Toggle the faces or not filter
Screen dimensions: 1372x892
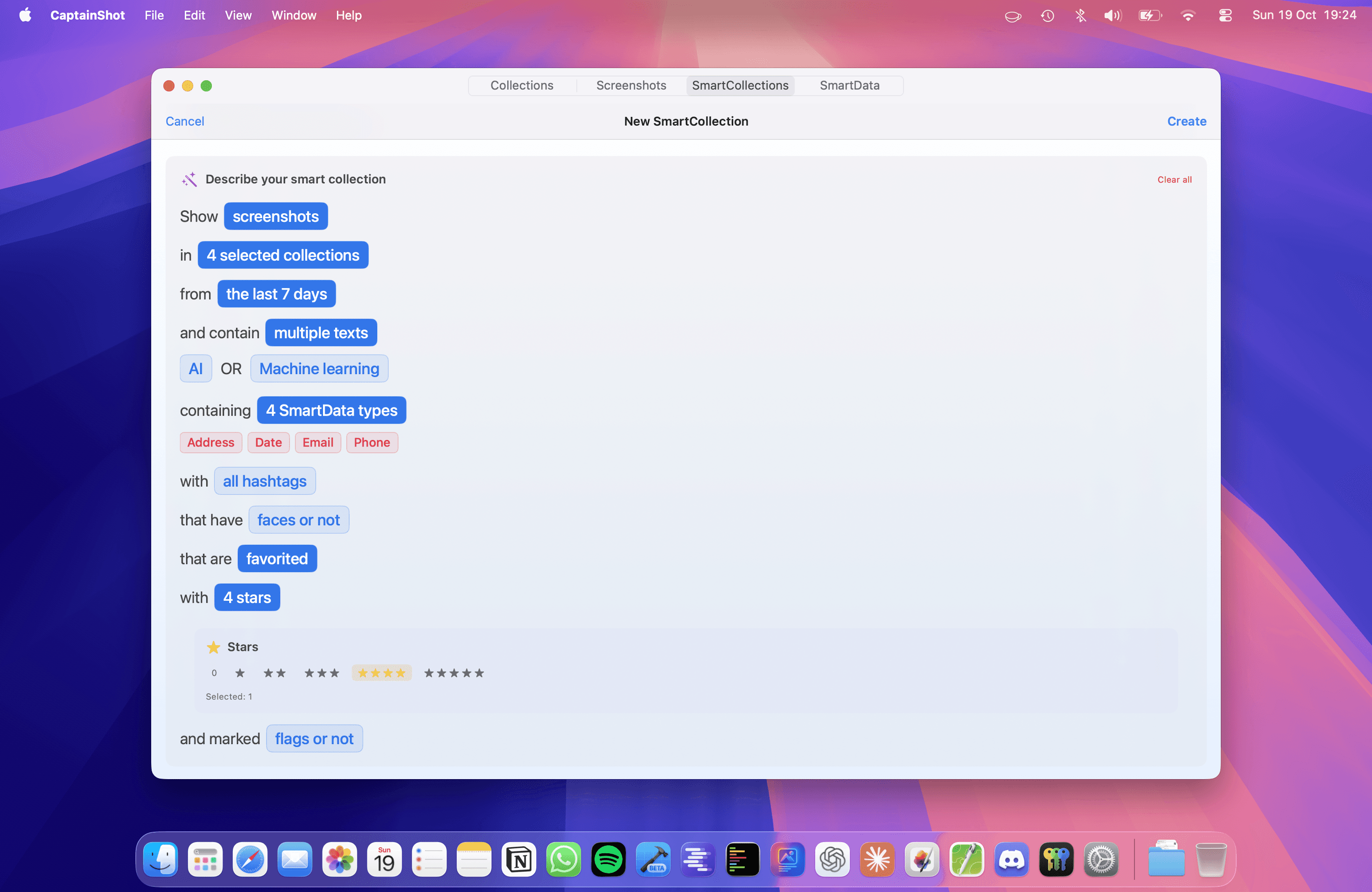298,520
